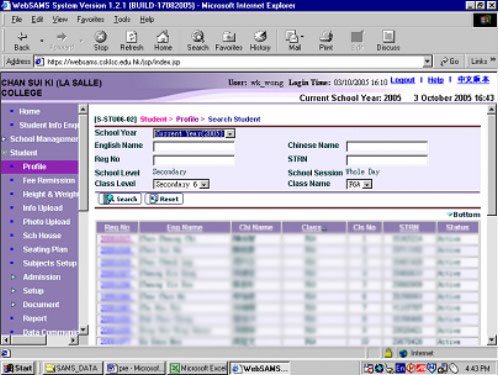The width and height of the screenshot is (500, 375).
Task: Click the Back arrow toolbar icon
Action: coord(22,36)
